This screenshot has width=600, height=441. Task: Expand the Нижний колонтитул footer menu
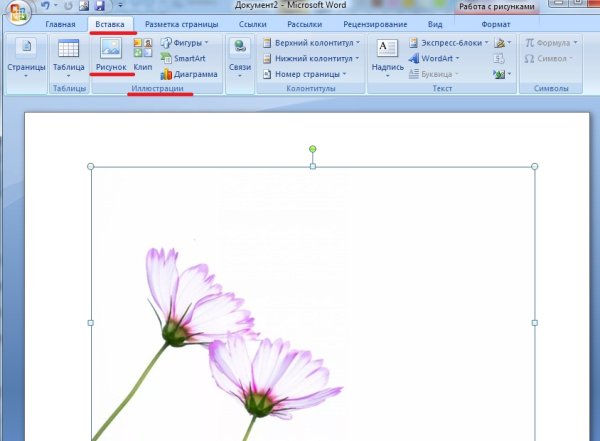tap(310, 59)
